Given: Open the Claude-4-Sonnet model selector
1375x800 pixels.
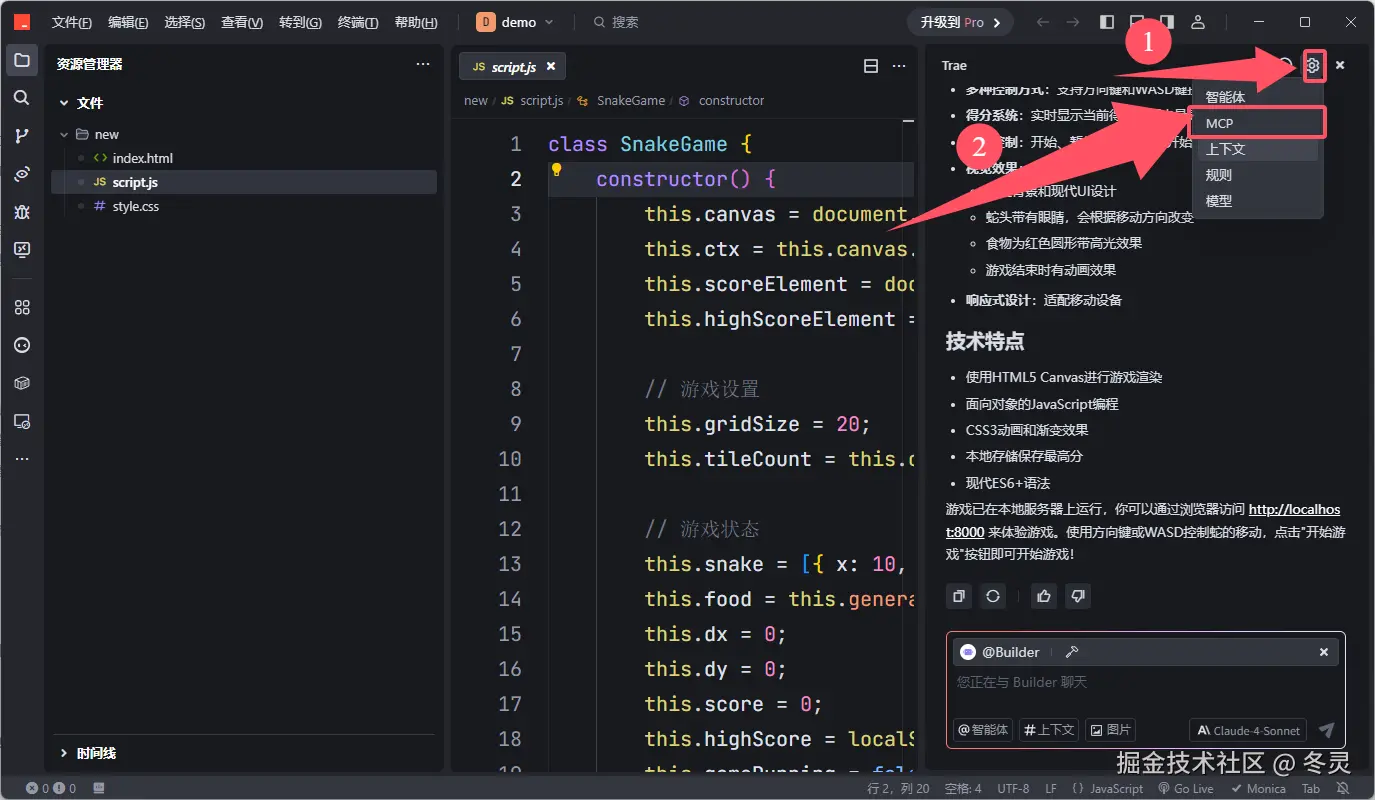Looking at the screenshot, I should [x=1249, y=730].
